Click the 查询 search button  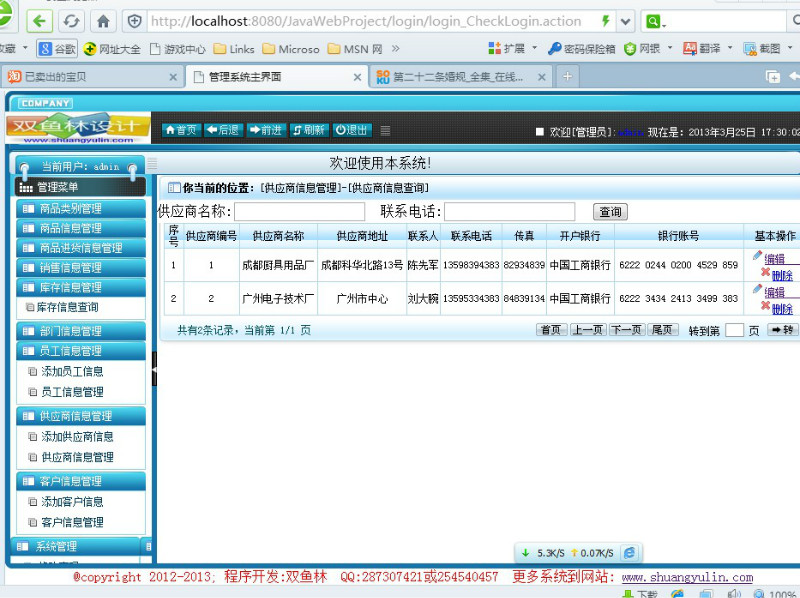tap(610, 212)
